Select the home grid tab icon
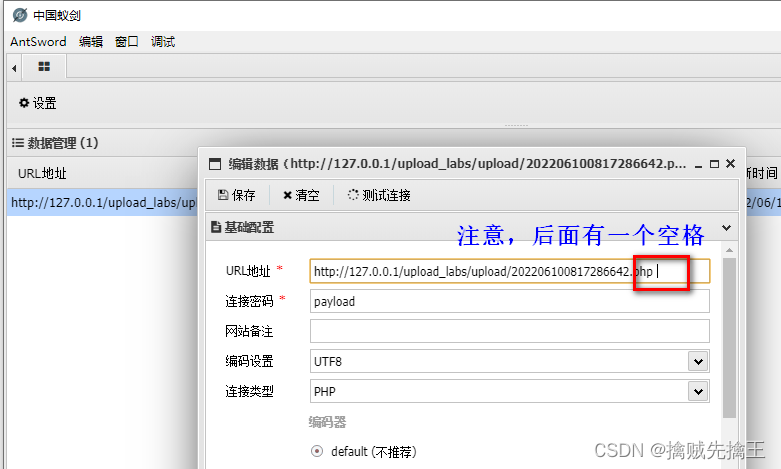Image resolution: width=781 pixels, height=469 pixels. [x=44, y=67]
